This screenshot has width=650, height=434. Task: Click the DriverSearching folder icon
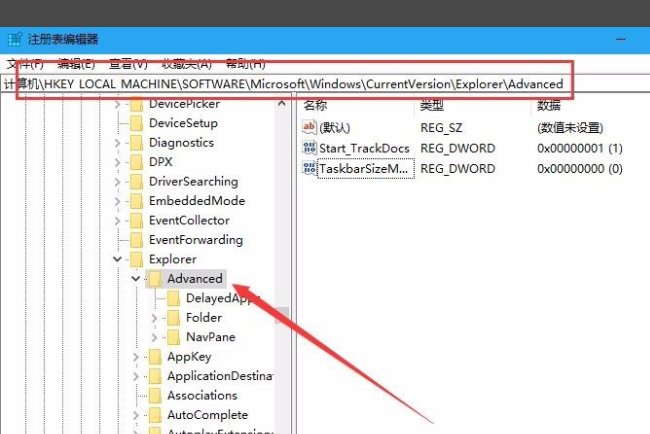pyautogui.click(x=136, y=181)
